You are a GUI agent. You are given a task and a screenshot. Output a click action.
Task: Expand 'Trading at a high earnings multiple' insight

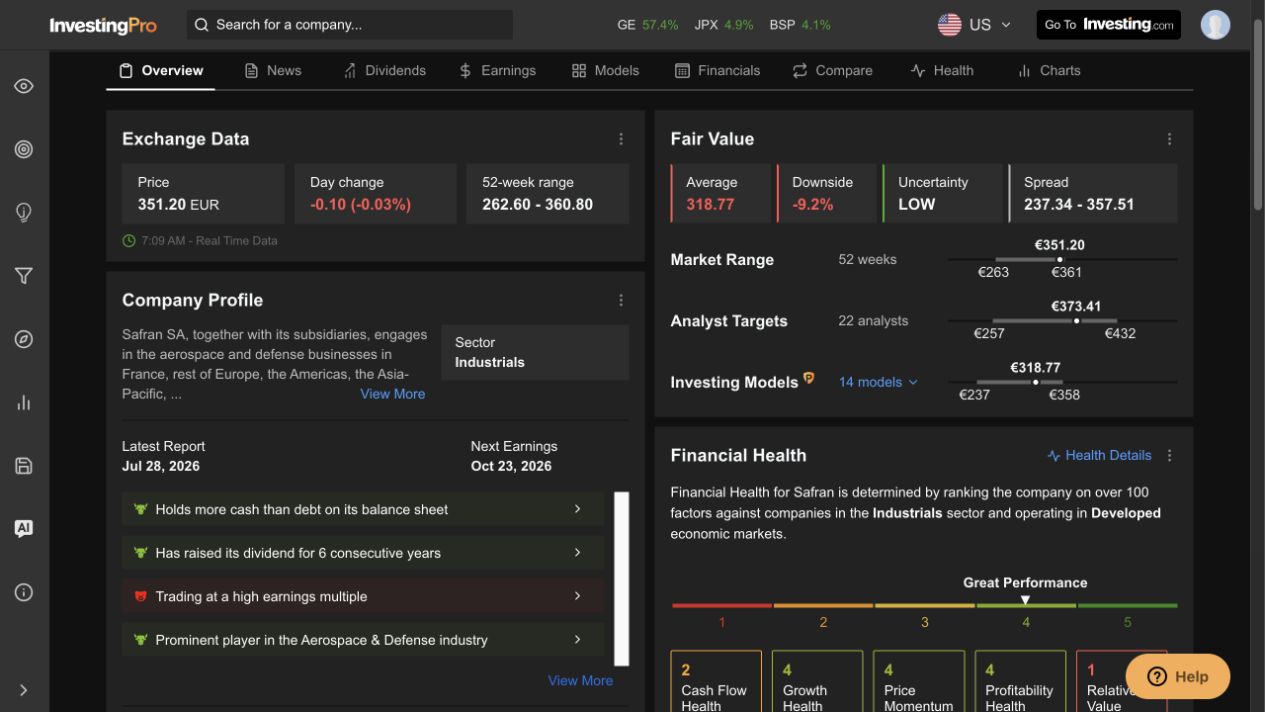tap(363, 596)
